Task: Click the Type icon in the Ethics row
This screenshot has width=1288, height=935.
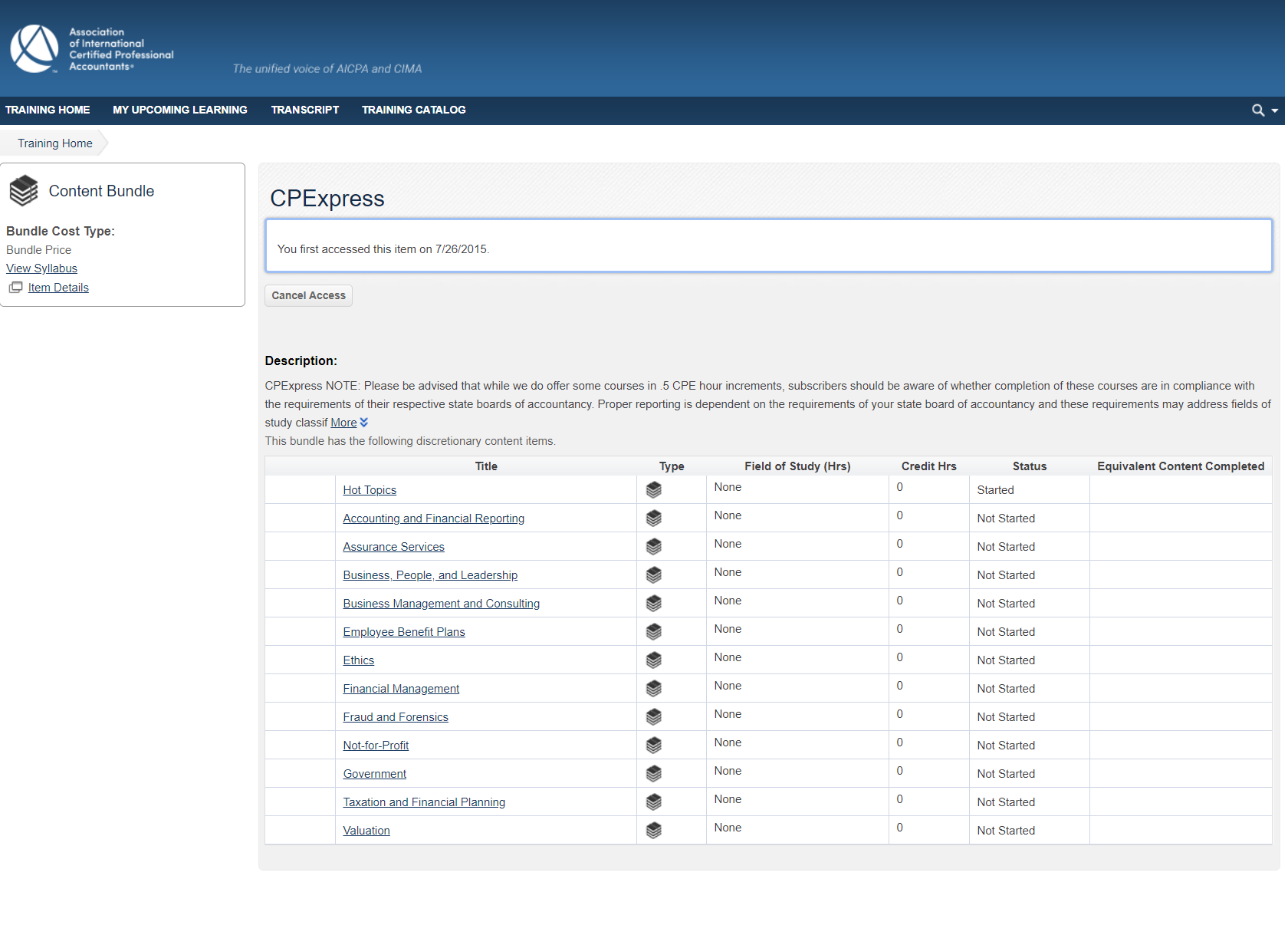Action: tap(654, 660)
